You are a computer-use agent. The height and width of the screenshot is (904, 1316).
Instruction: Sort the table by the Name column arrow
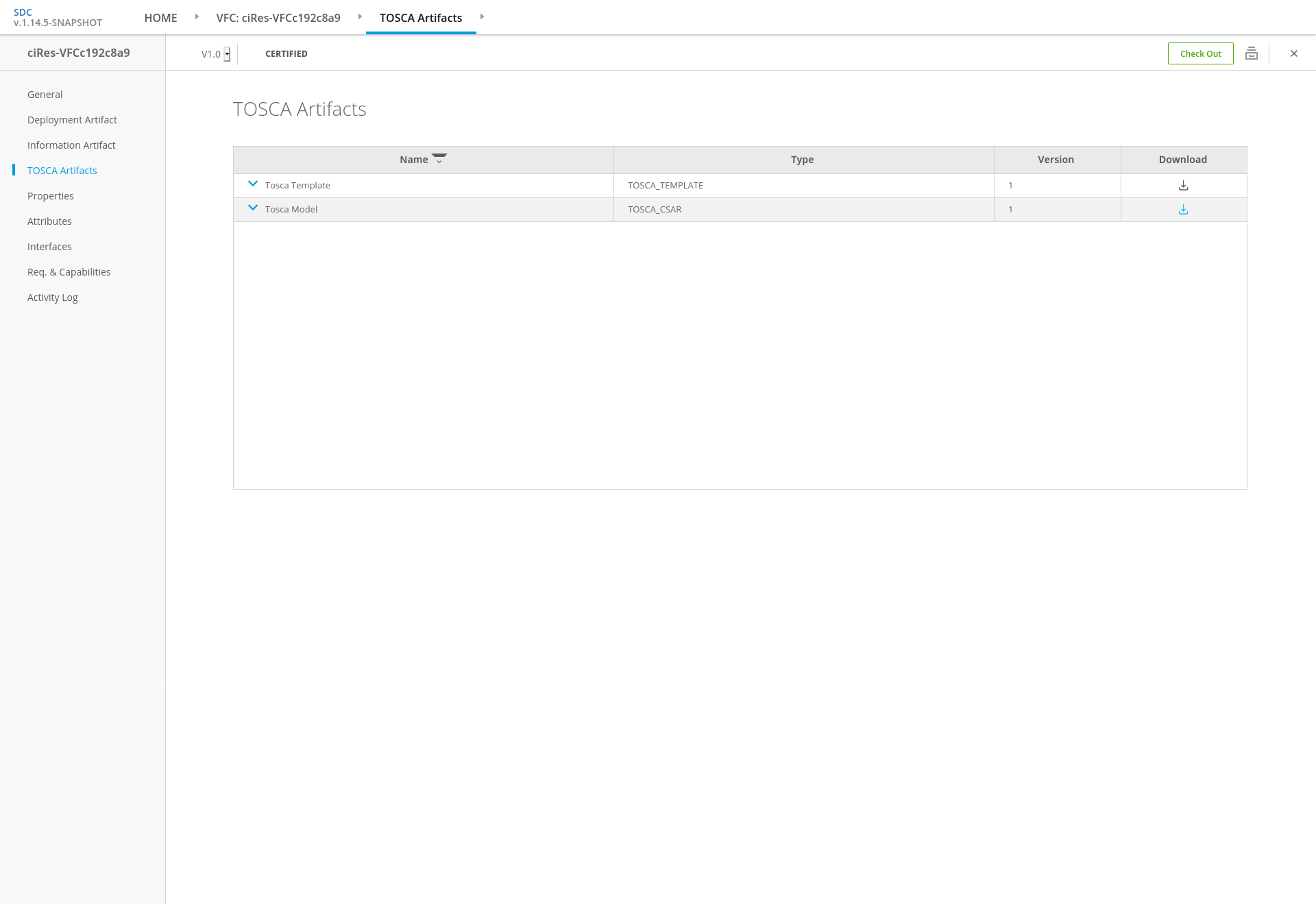coord(439,159)
